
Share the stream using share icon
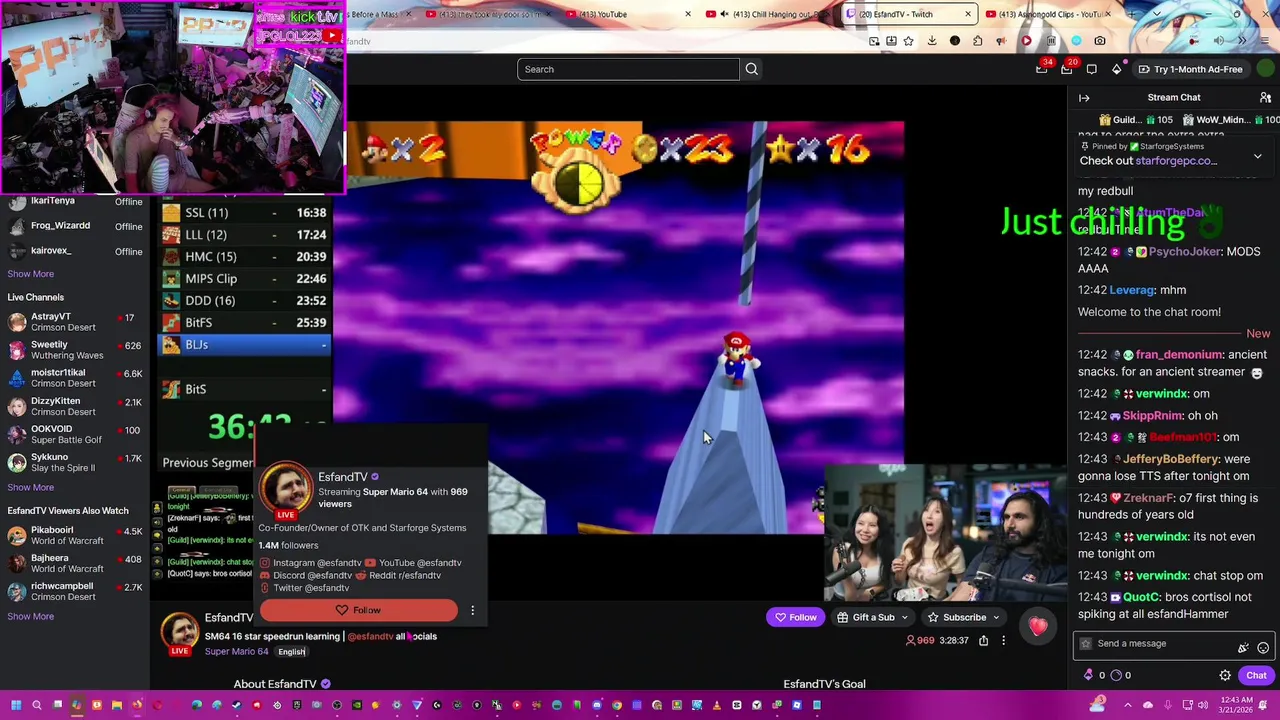983,640
